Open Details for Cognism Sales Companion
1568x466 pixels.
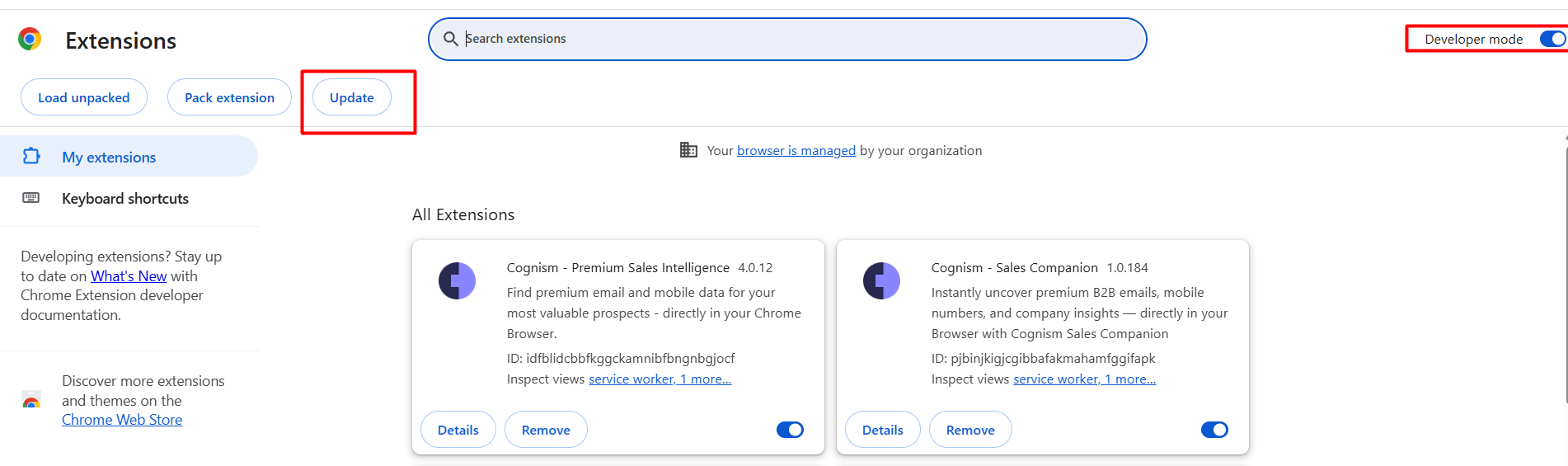point(882,430)
